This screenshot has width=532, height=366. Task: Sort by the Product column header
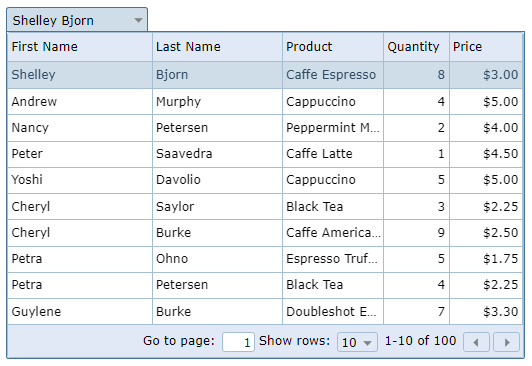[333, 47]
